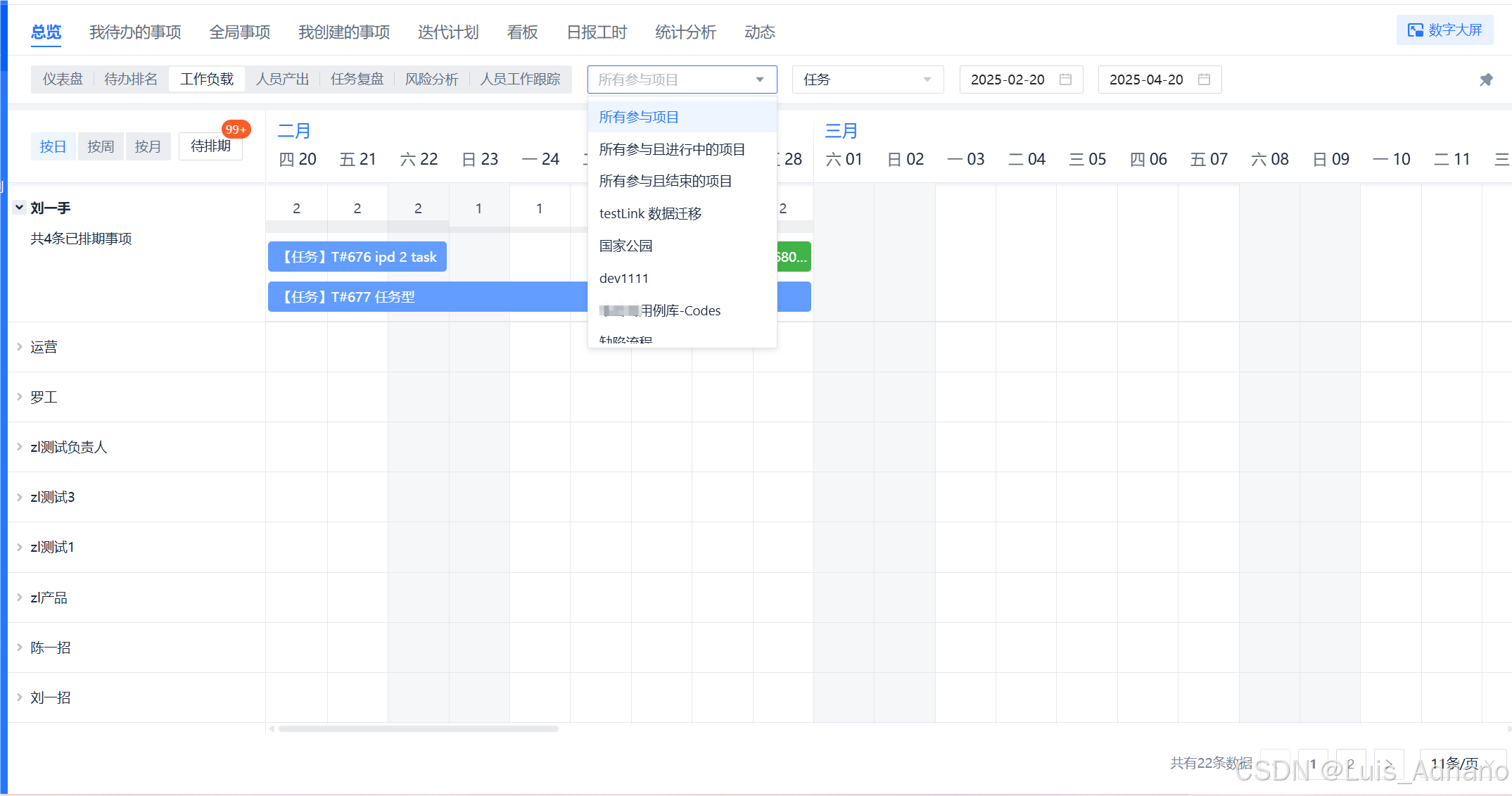This screenshot has height=796, width=1512.
Task: Open the 任务 type dropdown
Action: pos(867,80)
